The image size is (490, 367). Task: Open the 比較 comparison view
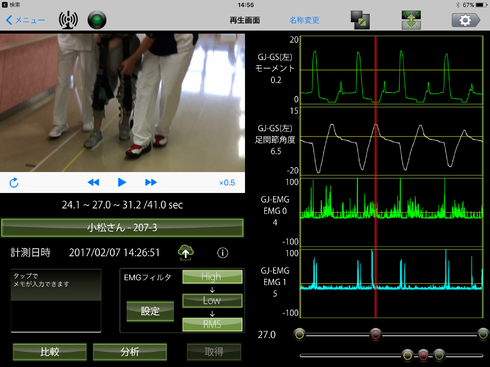50,352
